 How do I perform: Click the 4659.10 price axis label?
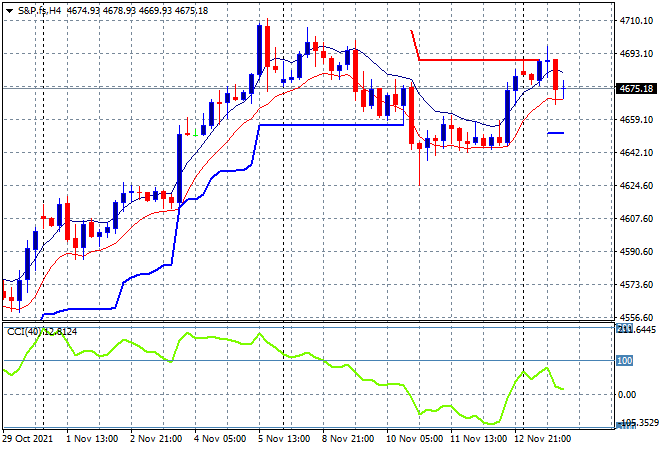point(636,120)
